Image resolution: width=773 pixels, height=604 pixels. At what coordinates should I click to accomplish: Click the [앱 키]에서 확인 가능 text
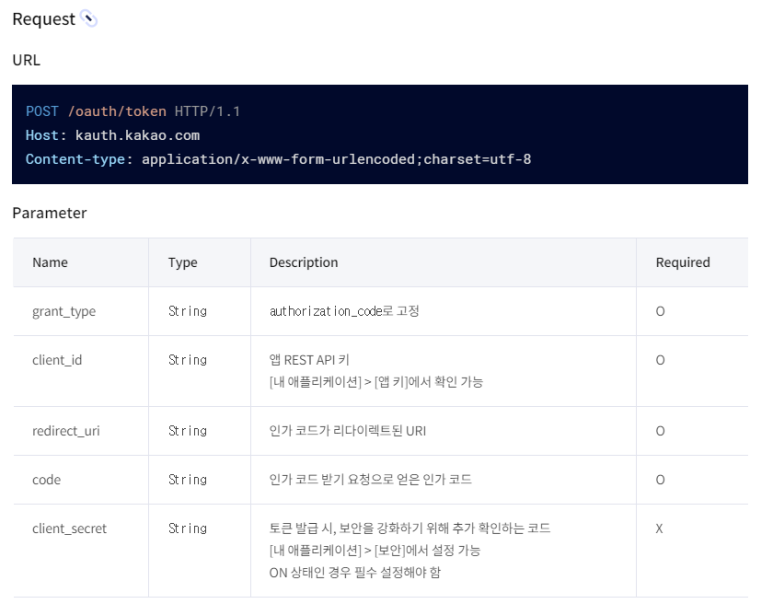(428, 382)
